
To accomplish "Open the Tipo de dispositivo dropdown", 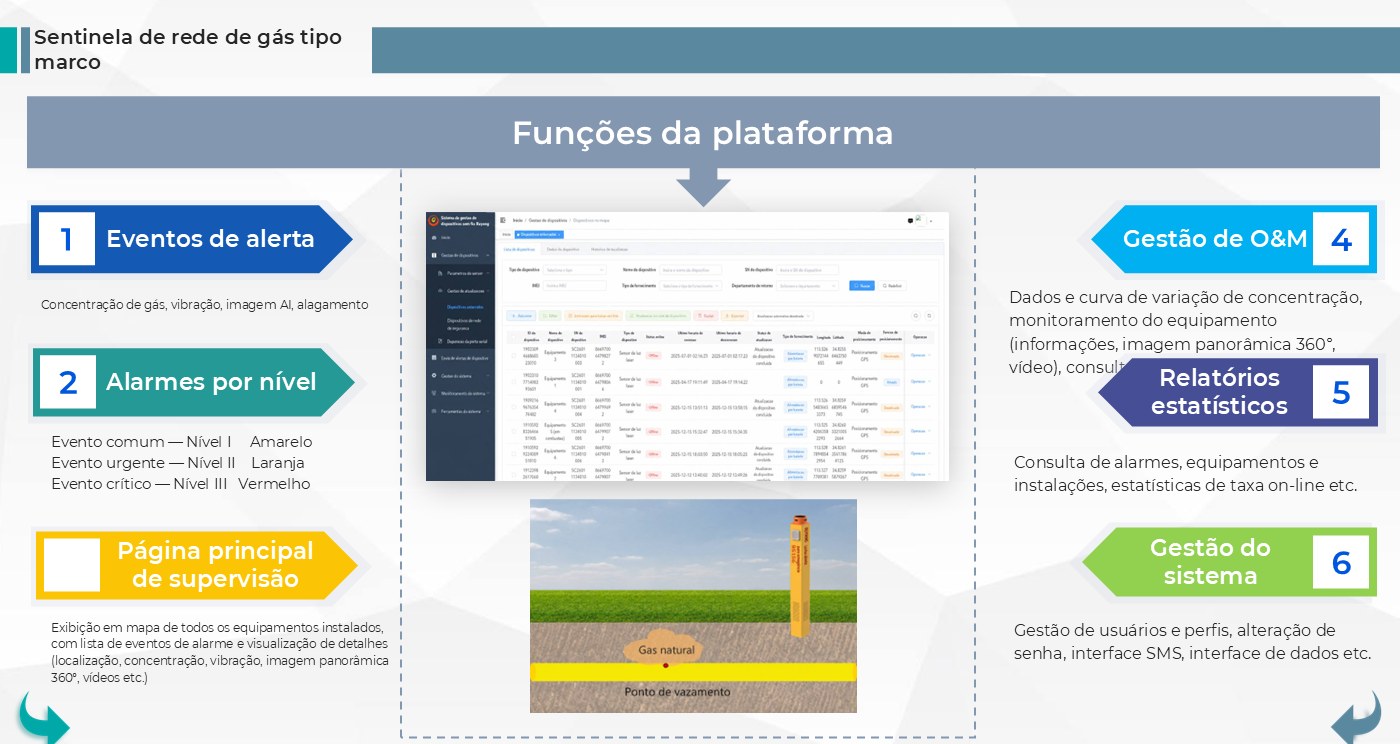I will (x=574, y=270).
